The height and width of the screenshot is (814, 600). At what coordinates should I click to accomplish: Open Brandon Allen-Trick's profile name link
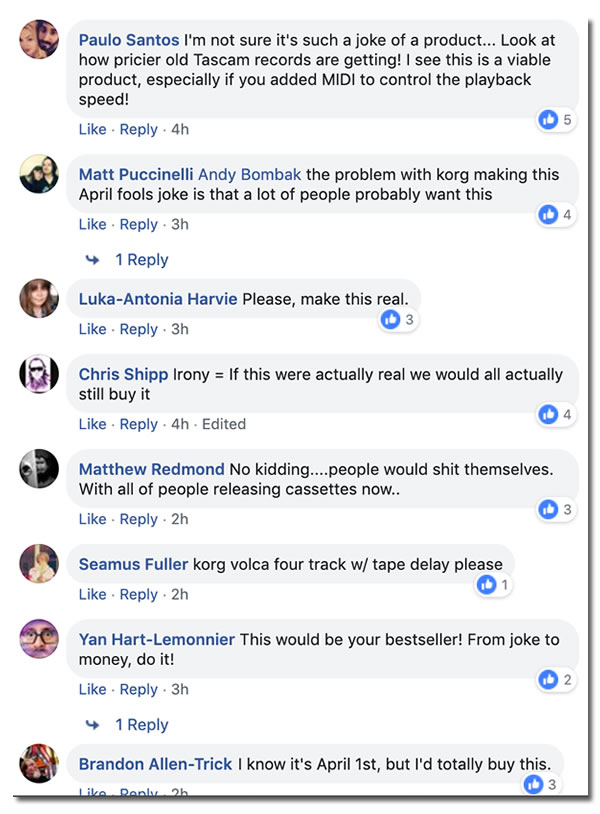(155, 764)
